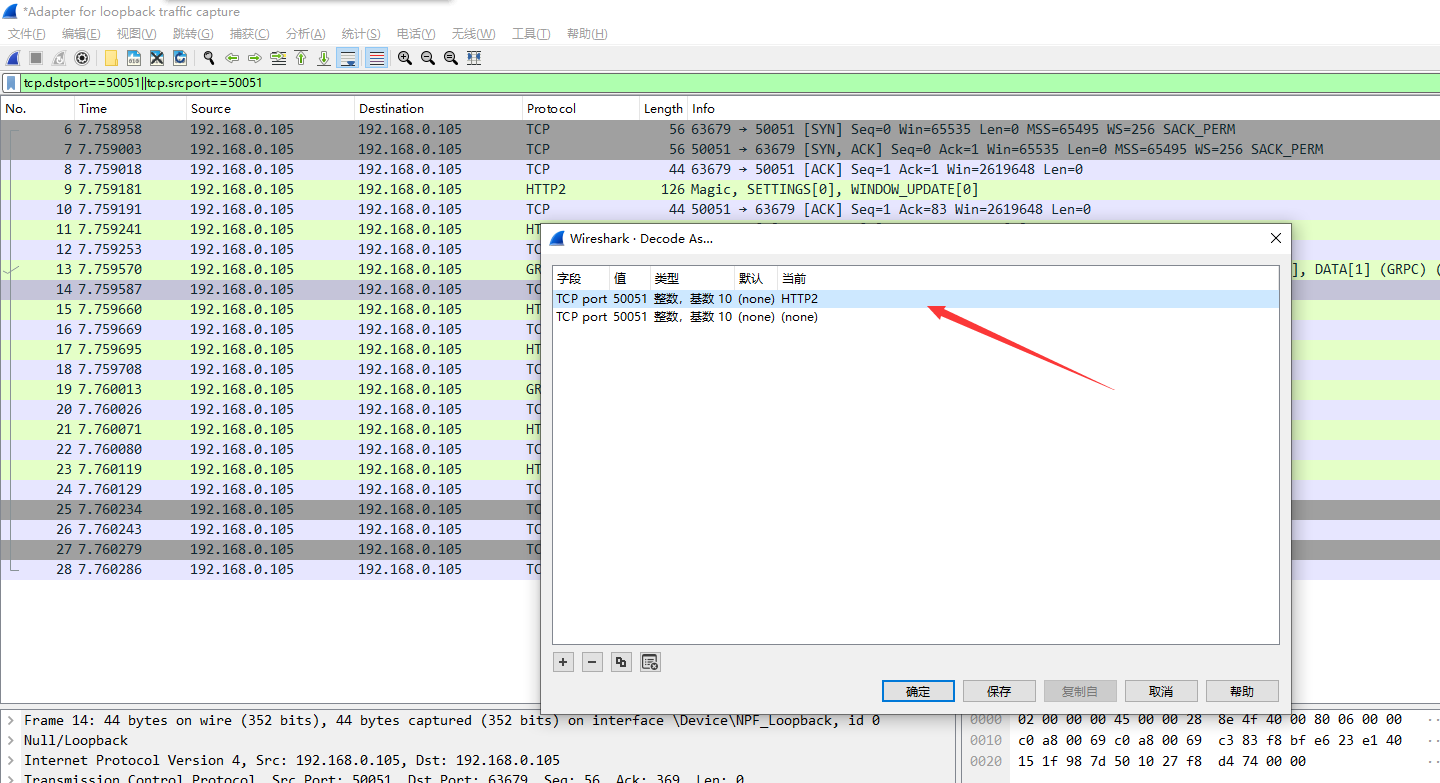The image size is (1440, 783).
Task: Select the second row's current (none) value
Action: tap(799, 317)
